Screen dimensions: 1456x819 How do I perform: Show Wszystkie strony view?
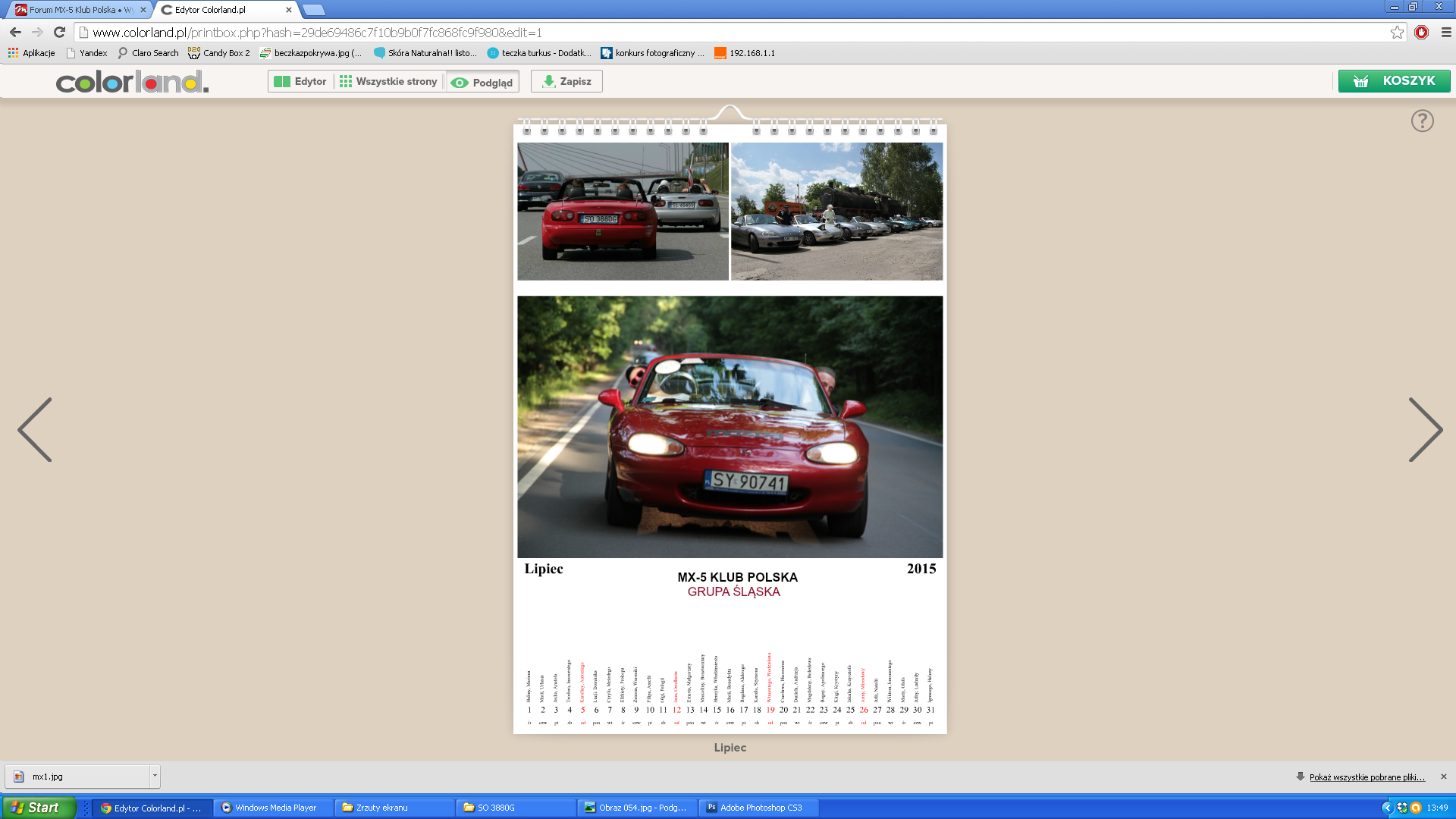[x=388, y=81]
